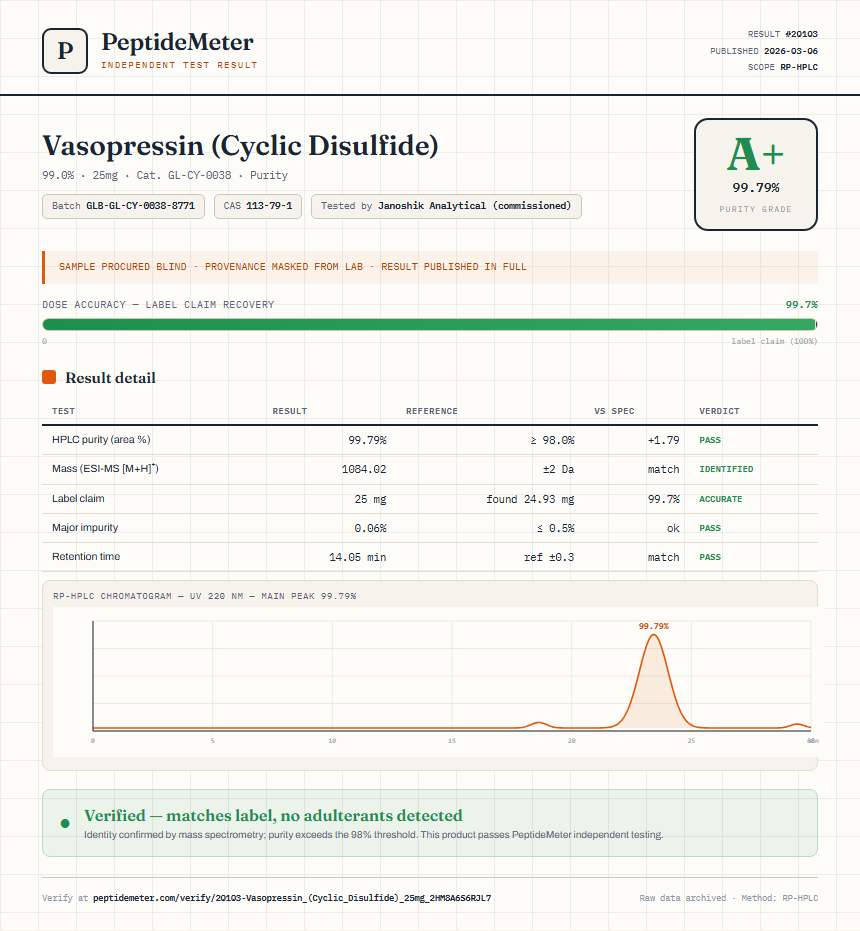Click the A+ purity grade badge
Screen dimensions: 860x931
click(x=755, y=174)
